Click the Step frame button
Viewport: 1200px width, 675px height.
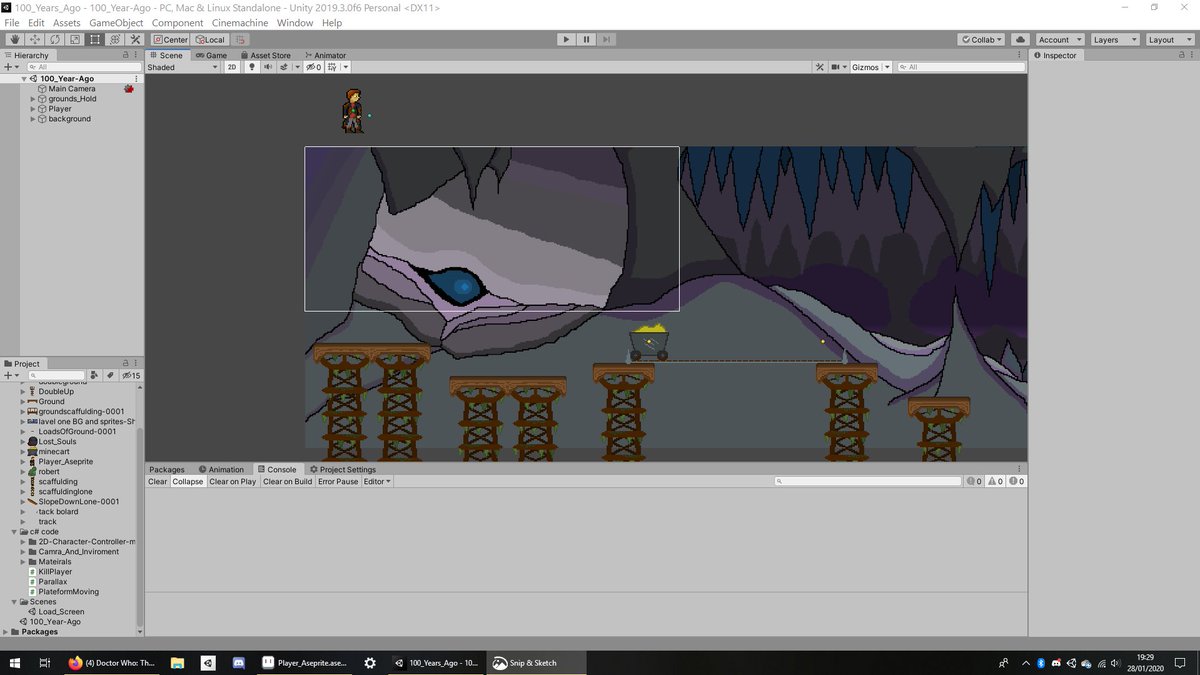coord(608,39)
